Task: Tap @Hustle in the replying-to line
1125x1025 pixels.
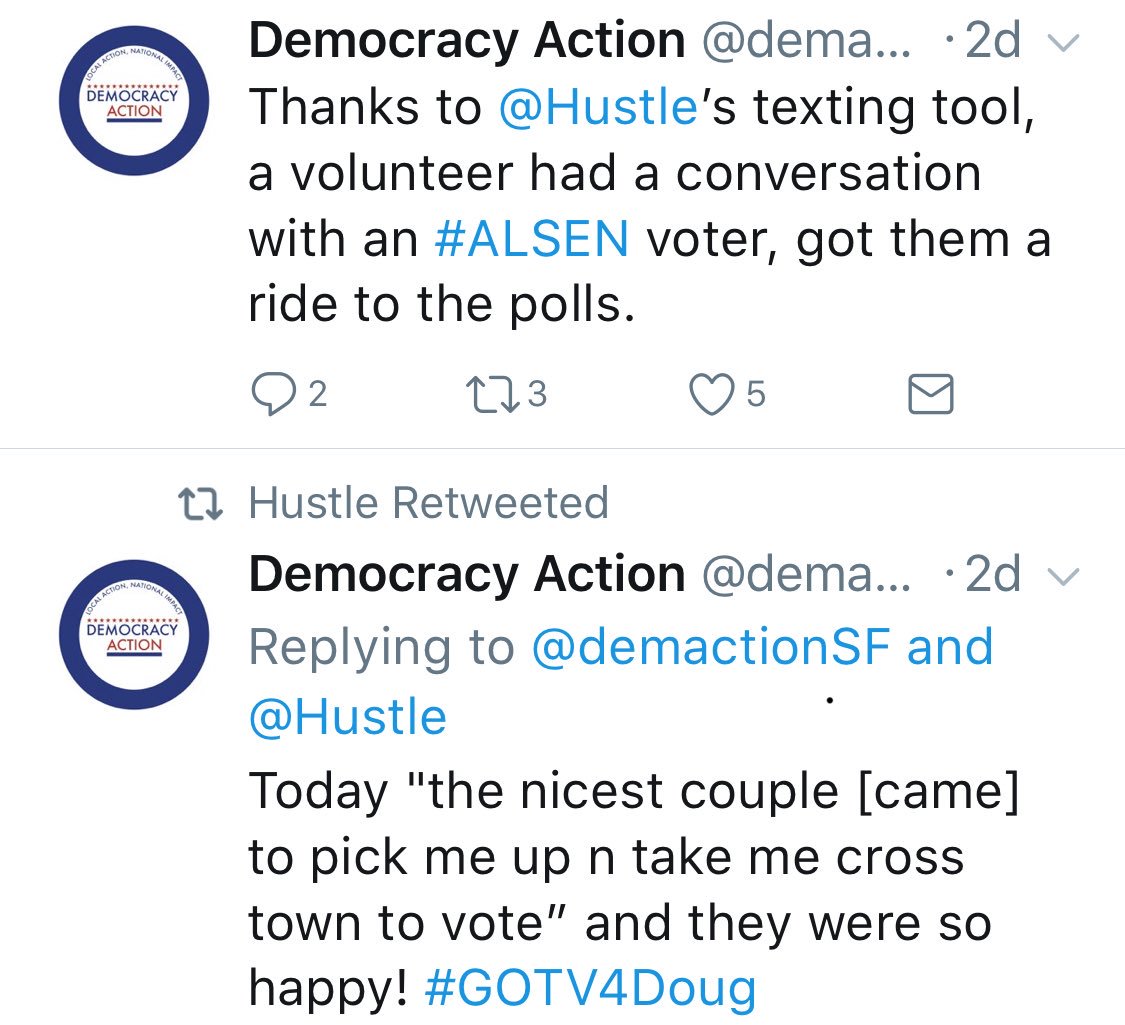Action: point(347,717)
